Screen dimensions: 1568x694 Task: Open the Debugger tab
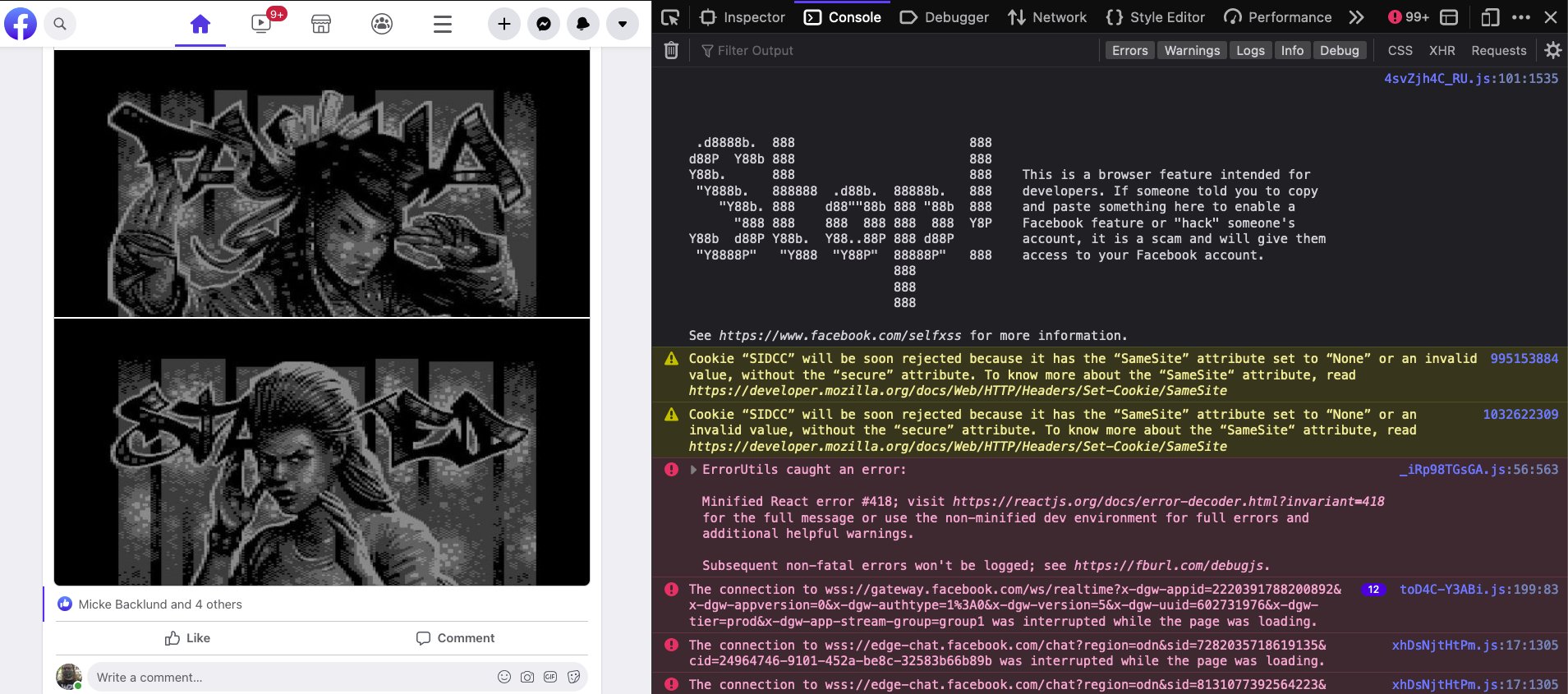(944, 17)
